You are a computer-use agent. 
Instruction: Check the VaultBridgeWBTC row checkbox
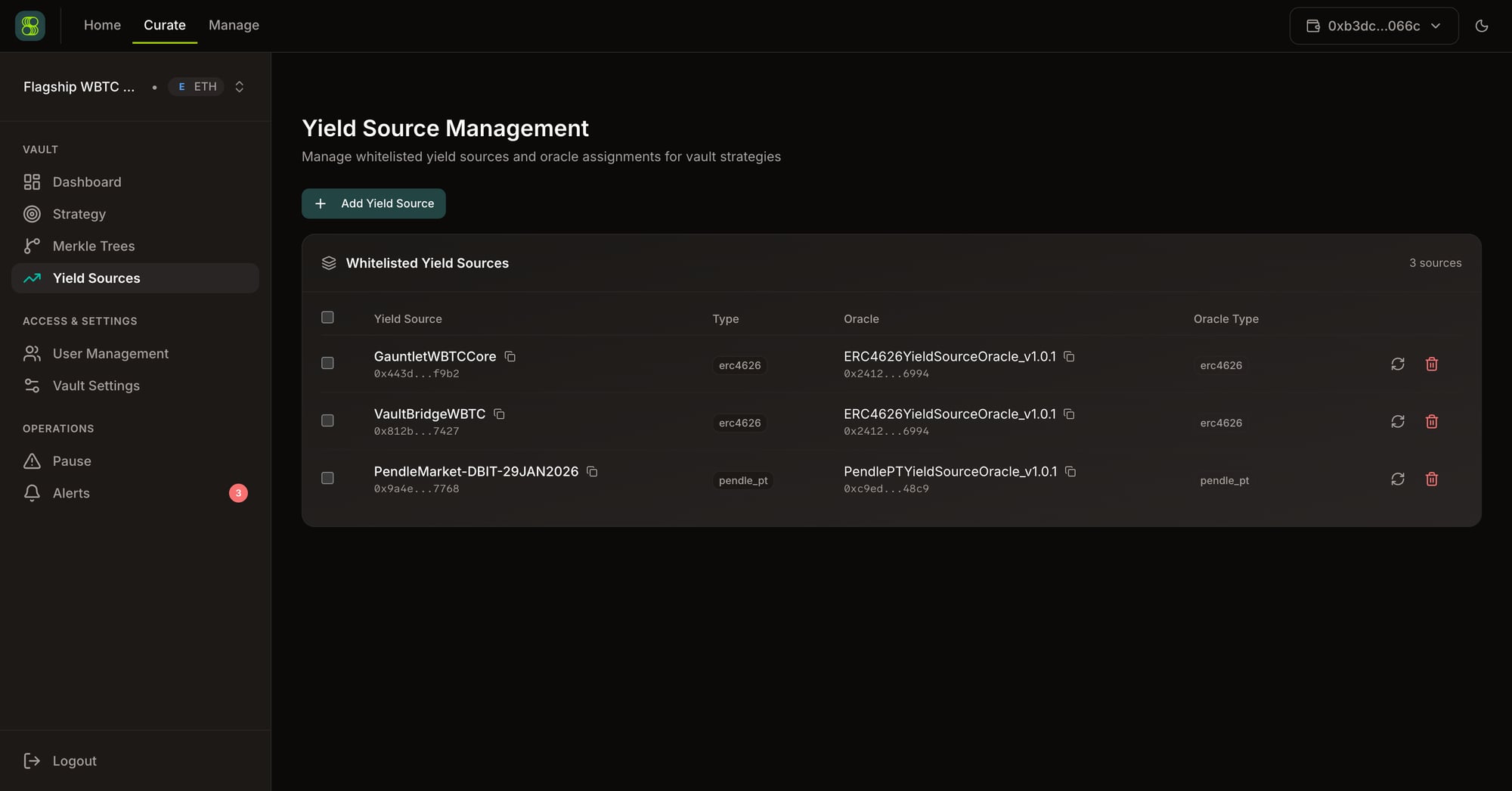[327, 420]
